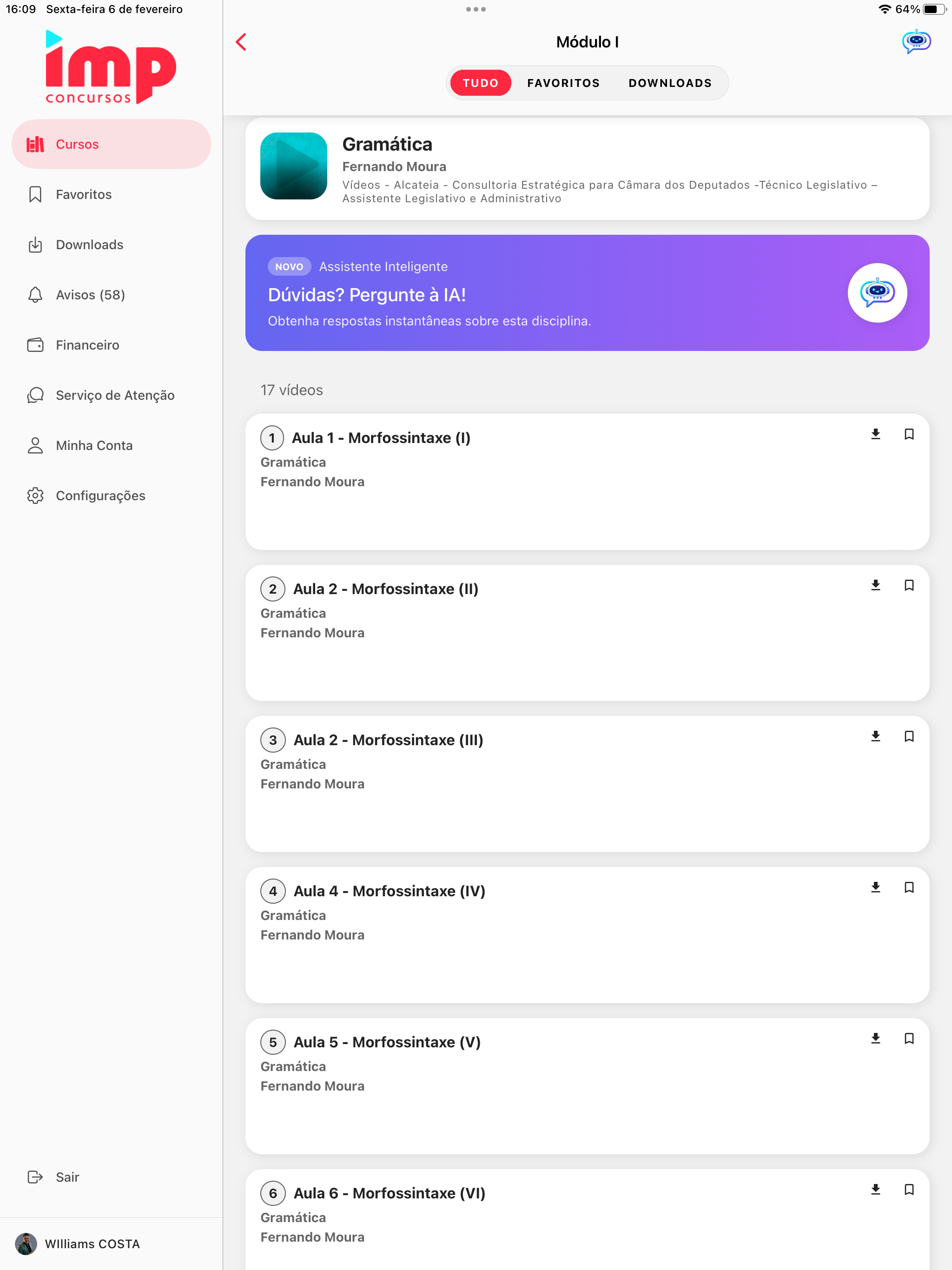Download Aula 5 - Morfossintaxe (V)
The image size is (952, 1270).
875,1038
